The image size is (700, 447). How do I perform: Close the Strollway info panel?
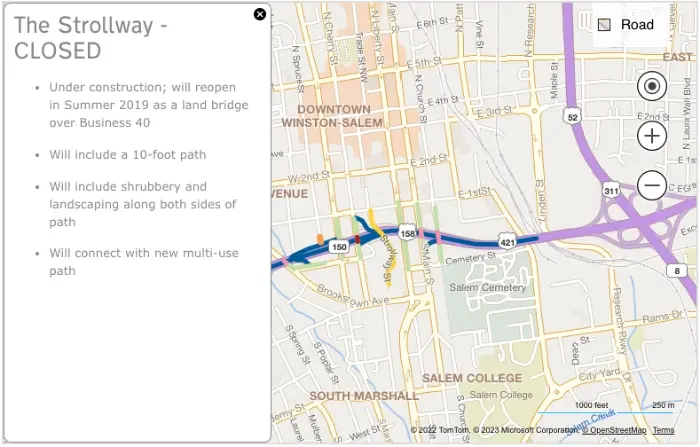coord(260,14)
